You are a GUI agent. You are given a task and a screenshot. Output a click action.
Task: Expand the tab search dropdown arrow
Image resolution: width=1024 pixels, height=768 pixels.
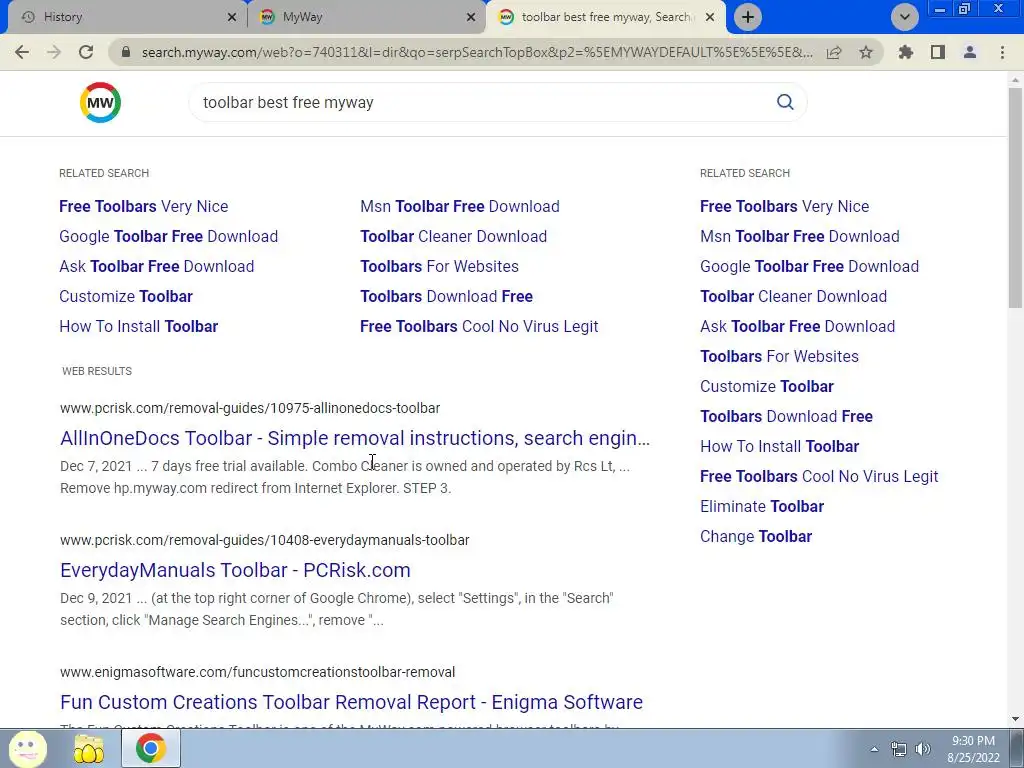[x=904, y=17]
